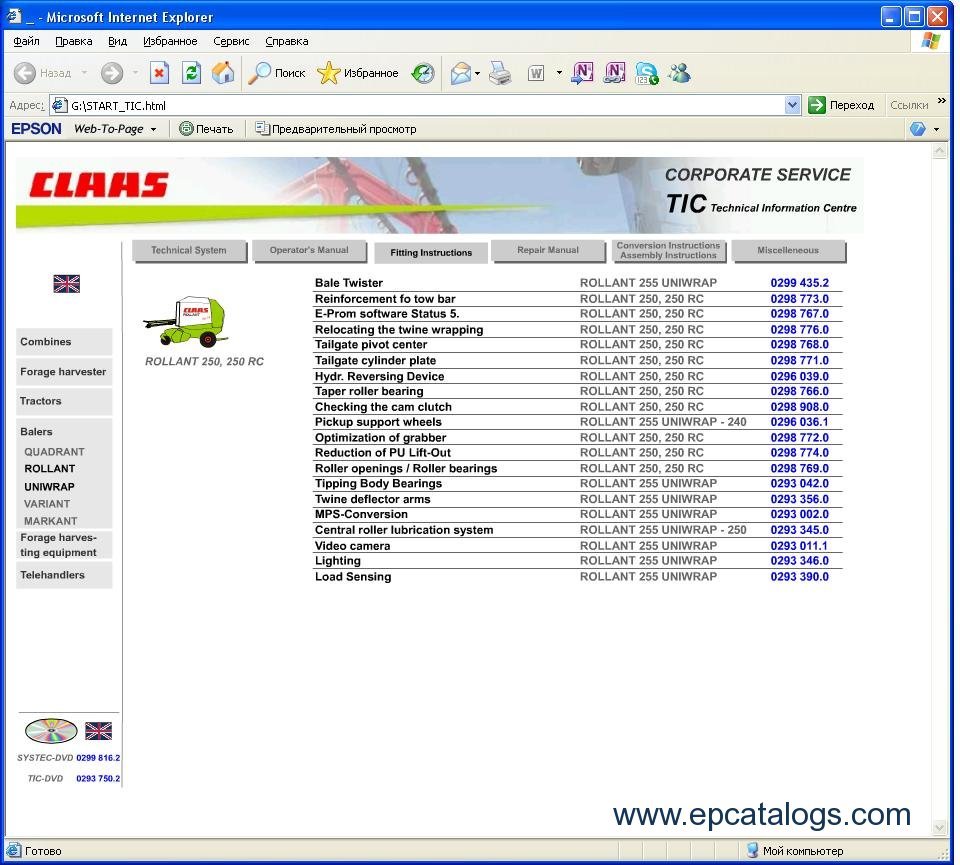This screenshot has height=865, width=960.
Task: Open the QUADRANT baler submenu item
Action: click(x=54, y=452)
